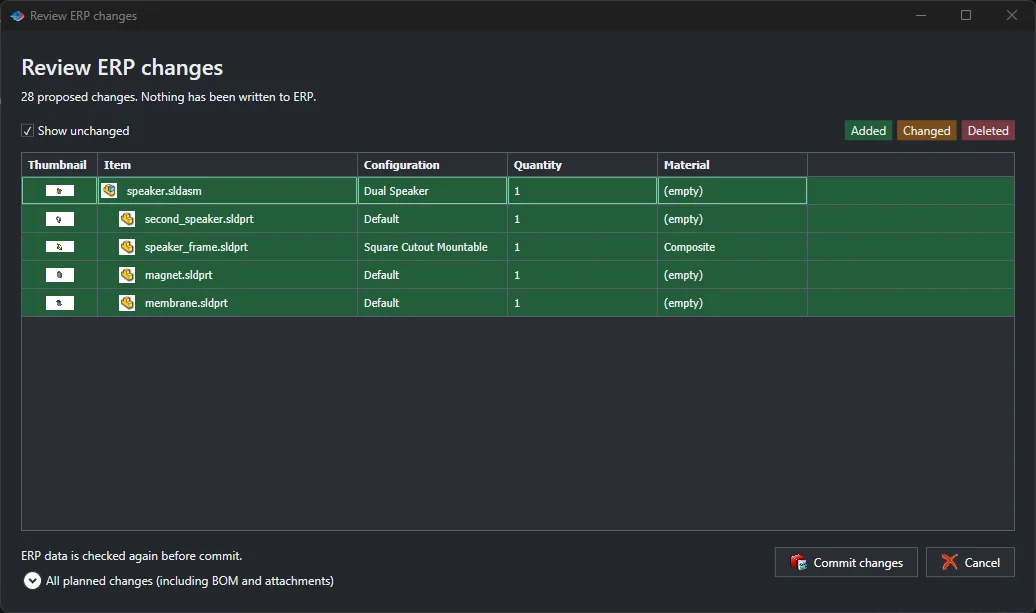Screen dimensions: 1036x613
Task: Open the second_speaker.sldprt thumbnail
Action: pos(59,219)
